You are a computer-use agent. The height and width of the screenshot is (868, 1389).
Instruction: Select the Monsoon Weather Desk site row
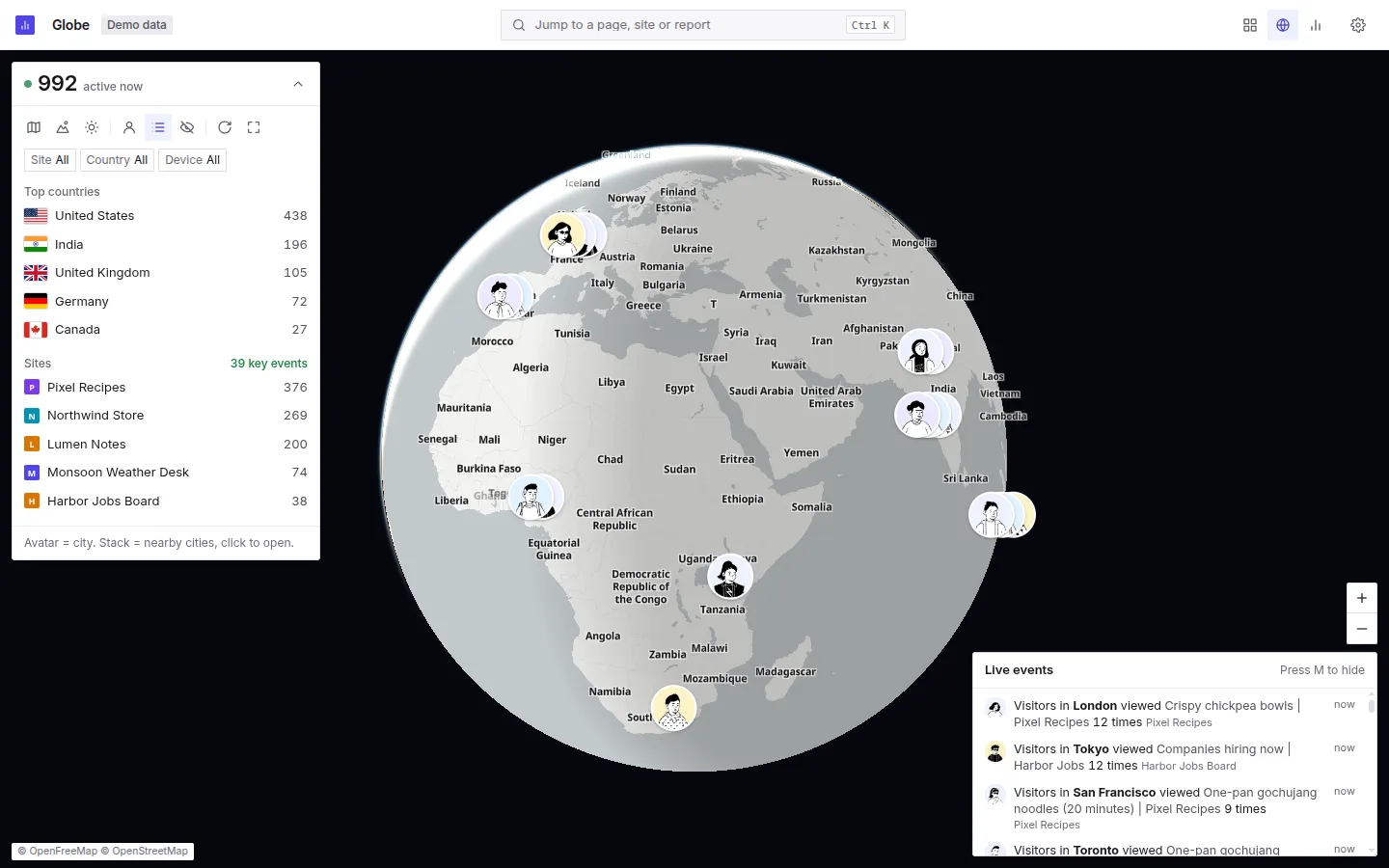click(166, 473)
